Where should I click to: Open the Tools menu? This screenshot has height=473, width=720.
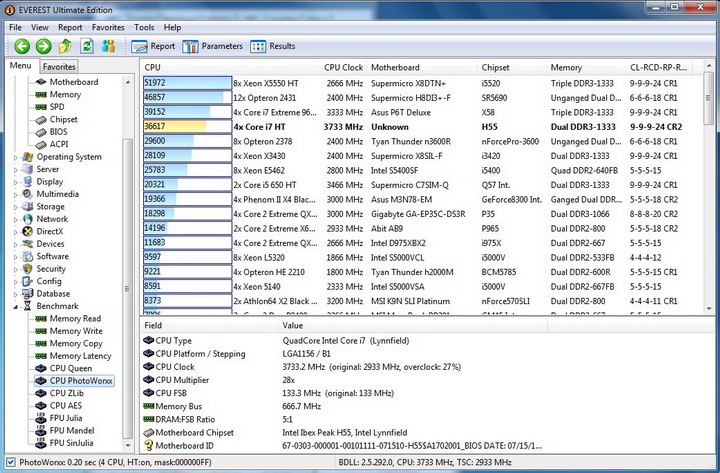point(144,28)
